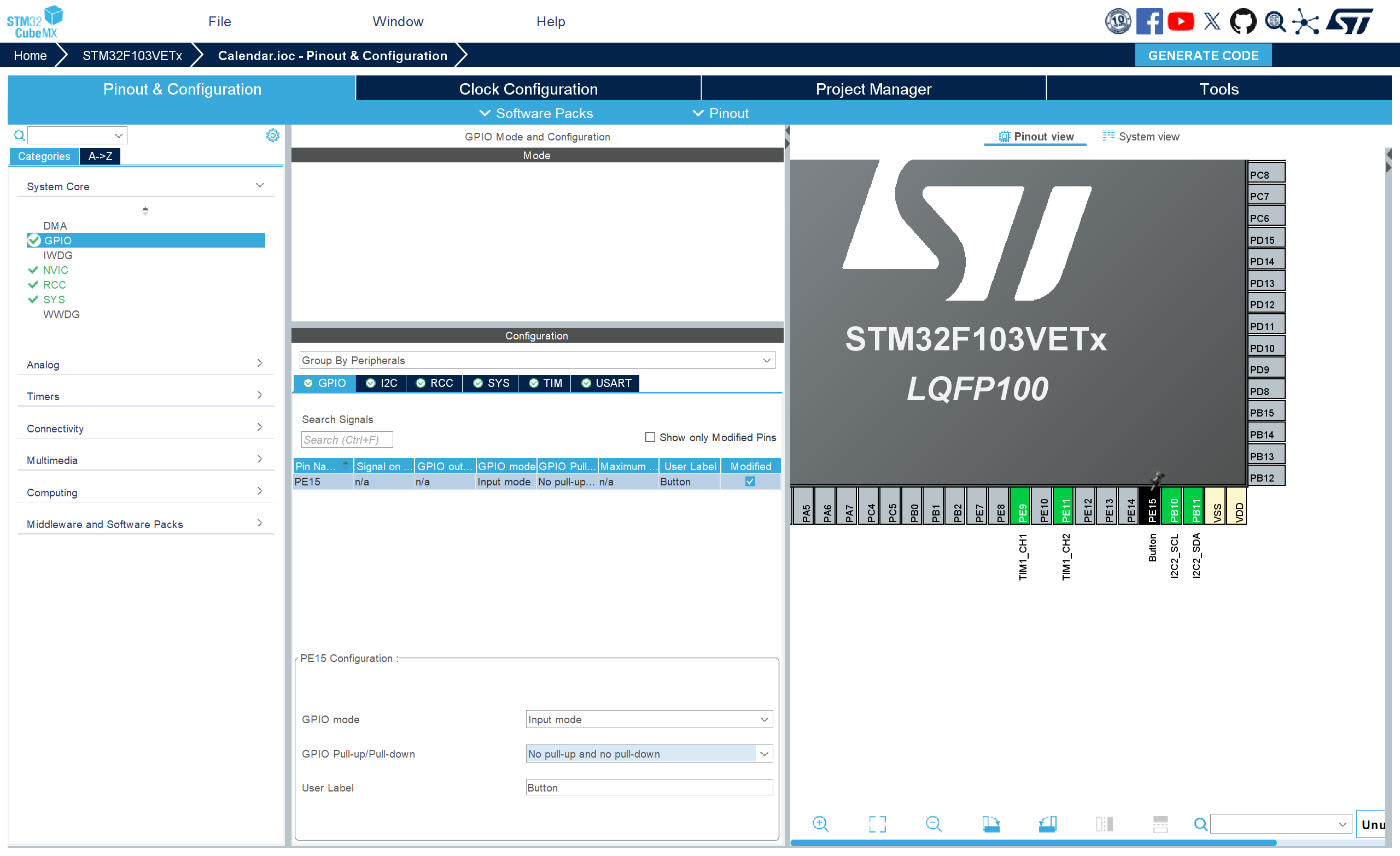Enable Show only Modified Pins checkbox

point(650,437)
